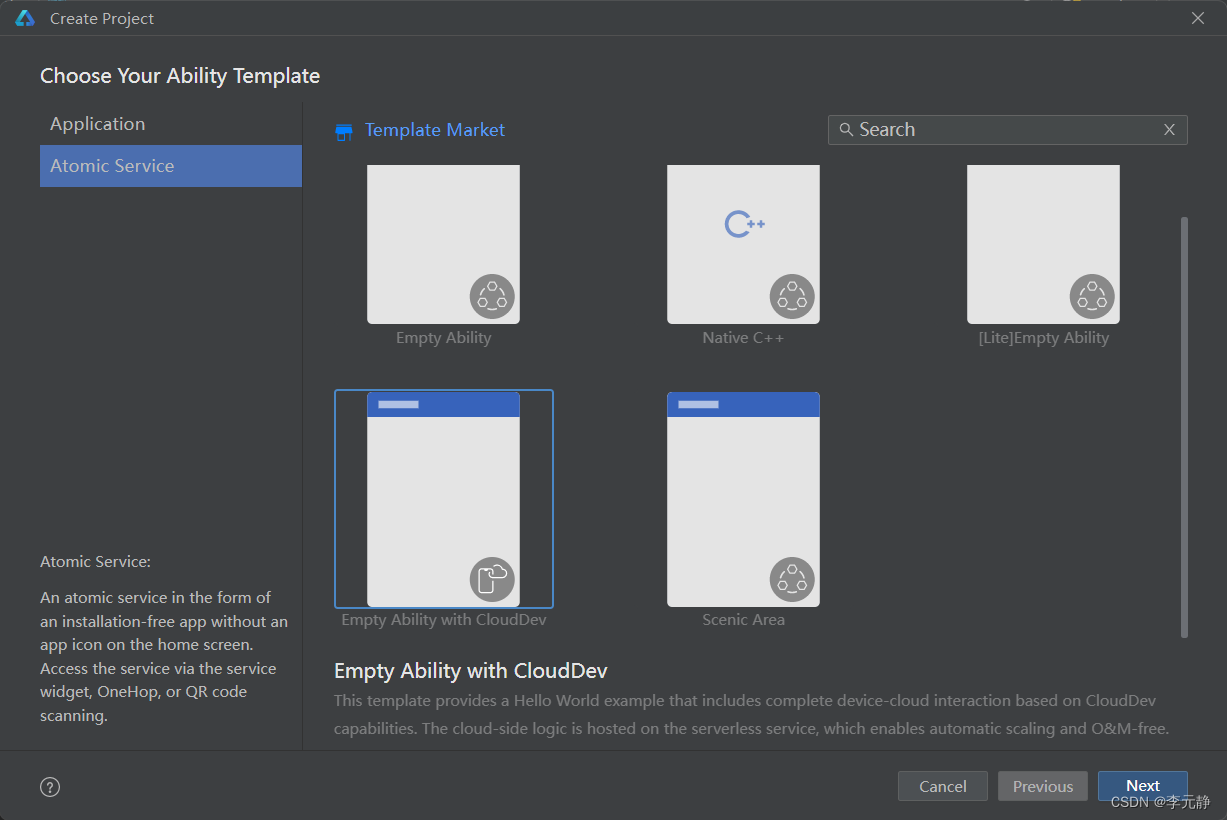Click the atomic service badge on Empty Ability
Image resolution: width=1227 pixels, height=820 pixels.
coord(492,296)
